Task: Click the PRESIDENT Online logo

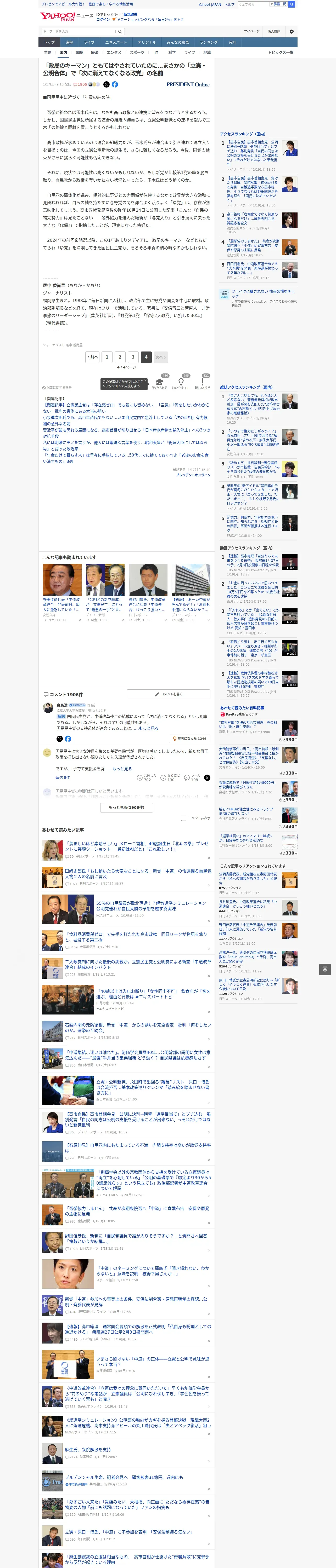Action: (188, 85)
